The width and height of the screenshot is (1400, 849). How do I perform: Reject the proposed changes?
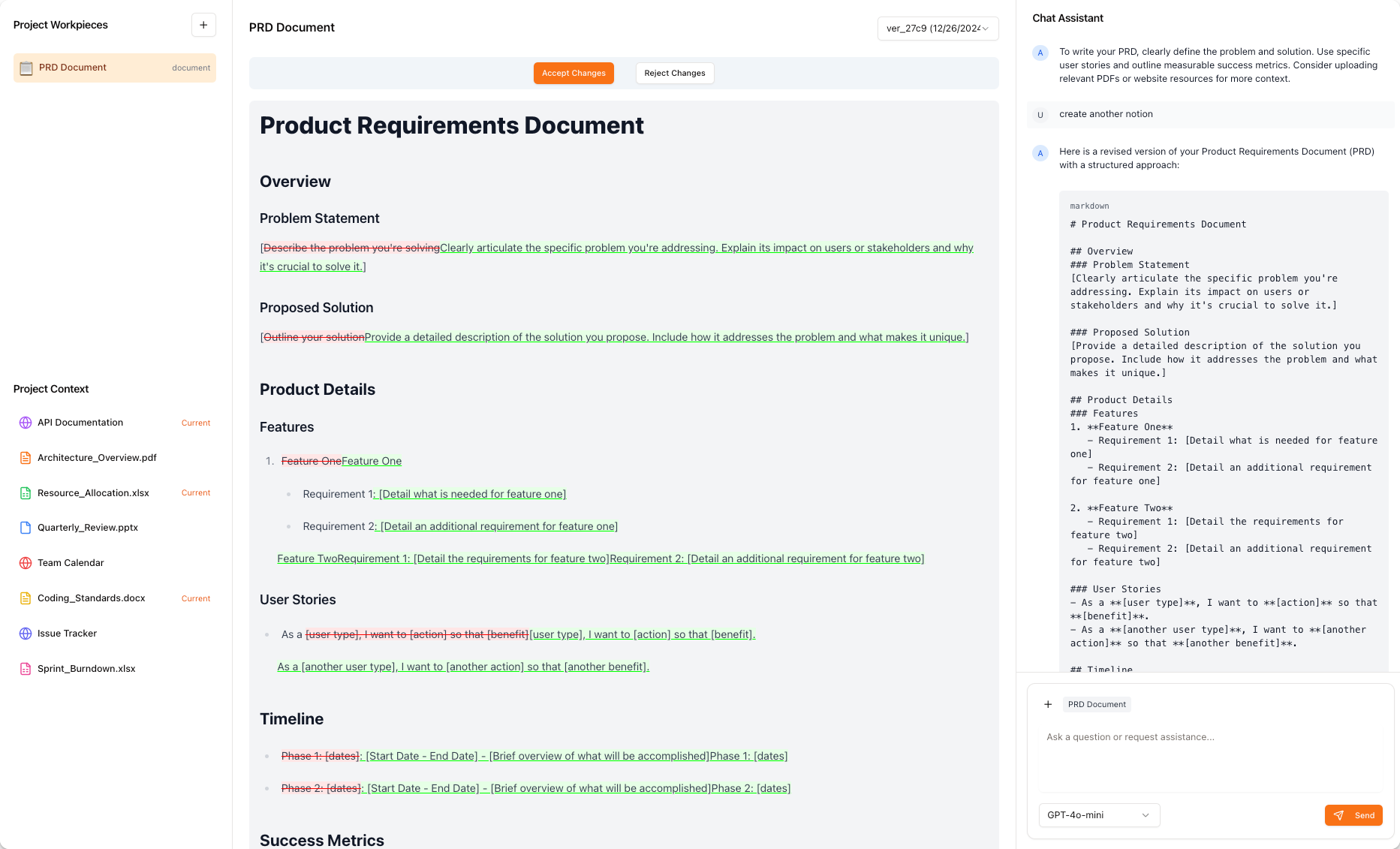674,73
